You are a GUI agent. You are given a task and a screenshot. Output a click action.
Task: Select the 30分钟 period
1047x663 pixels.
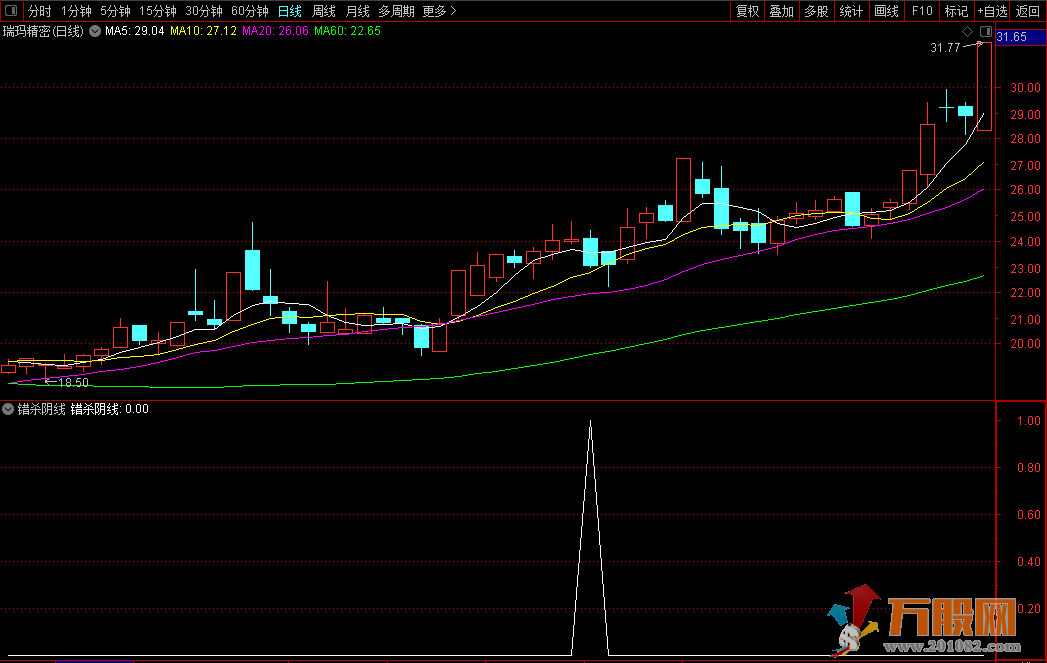(204, 11)
